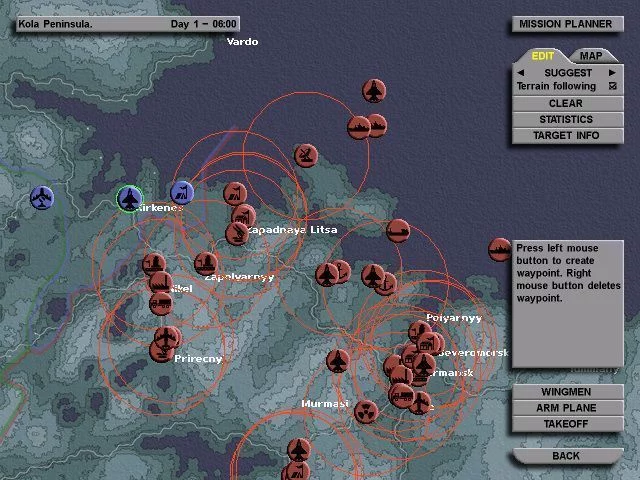
Task: Pick the blue radar site icon east of Kirkenes
Action: click(182, 192)
